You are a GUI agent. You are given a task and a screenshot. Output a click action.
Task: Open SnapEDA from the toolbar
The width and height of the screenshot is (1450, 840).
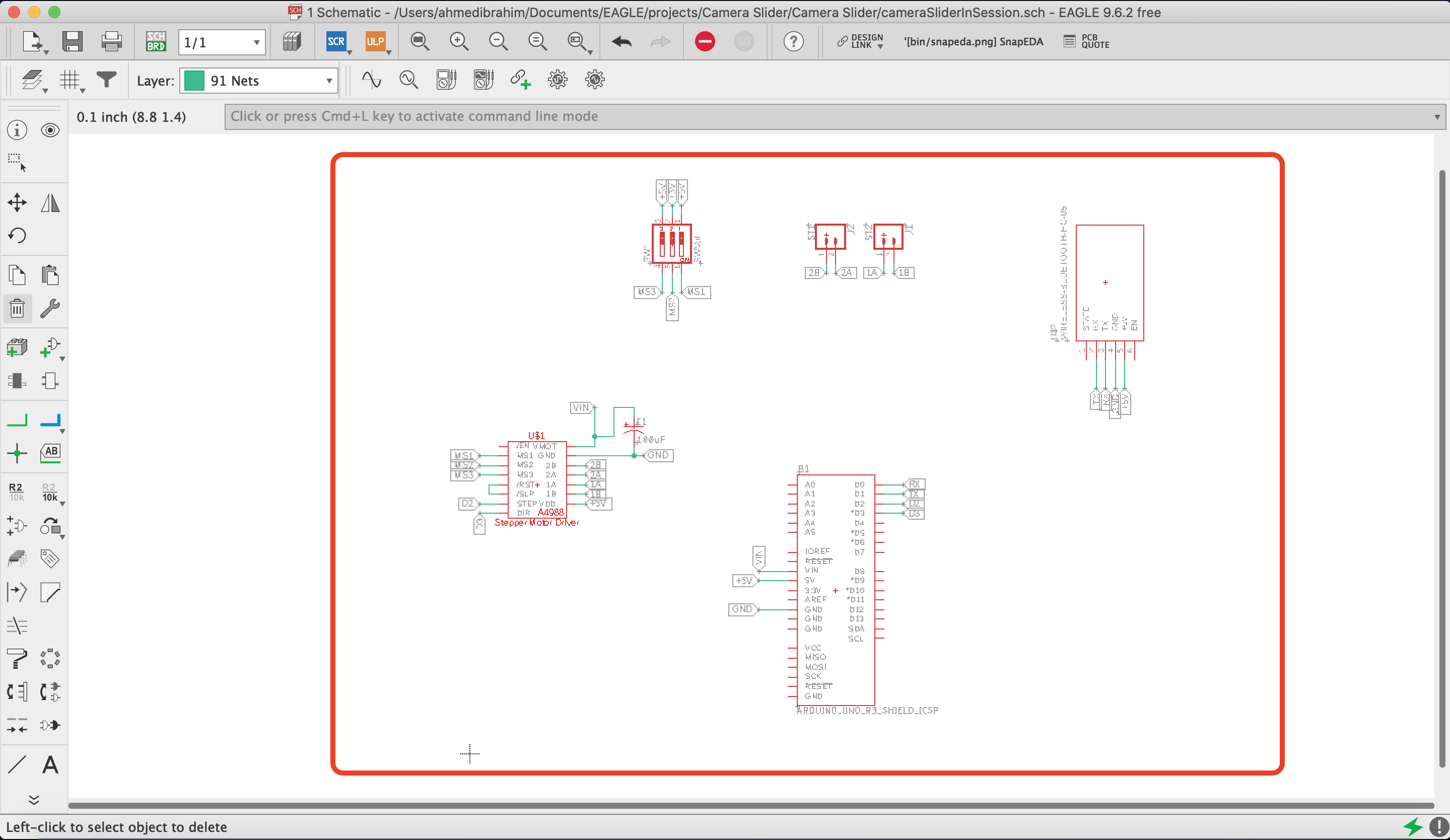973,41
